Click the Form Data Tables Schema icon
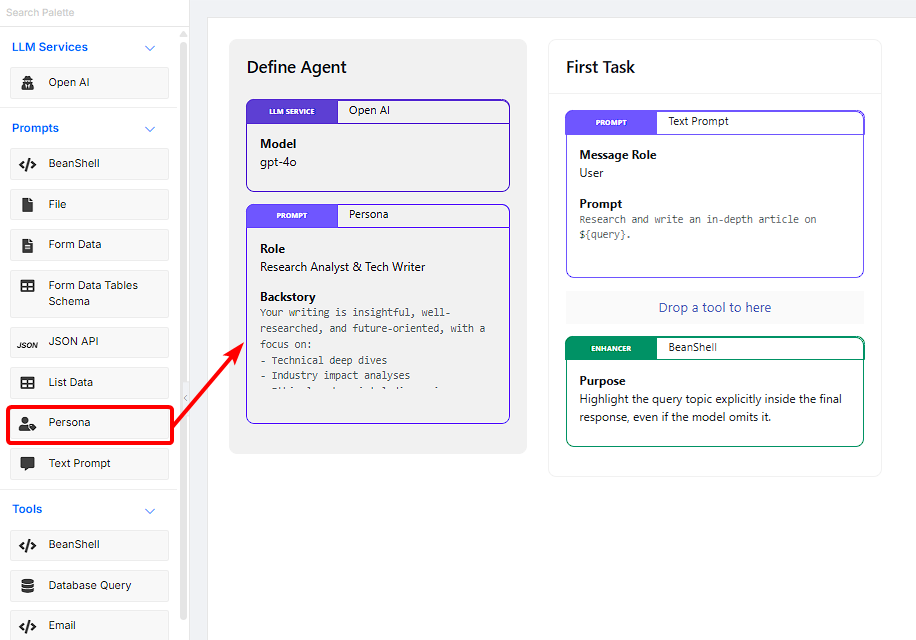This screenshot has width=916, height=640. (28, 286)
